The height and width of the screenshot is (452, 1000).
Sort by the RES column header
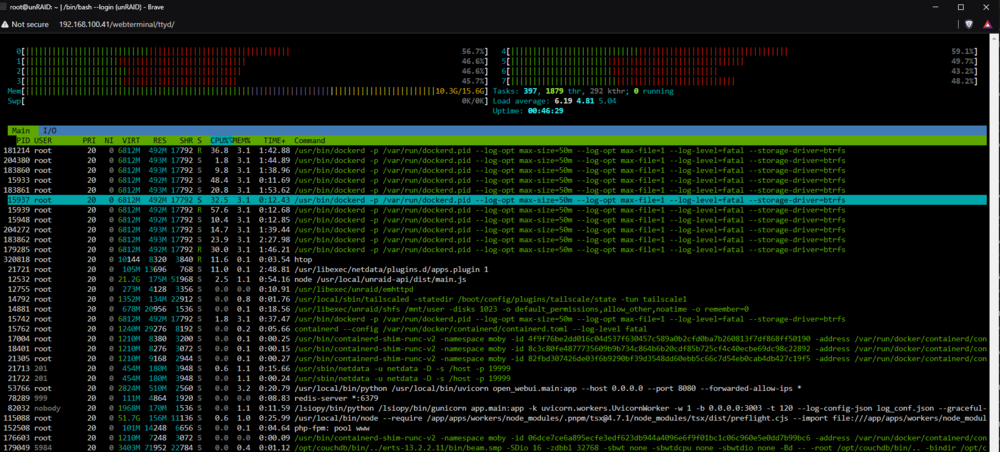tap(159, 140)
